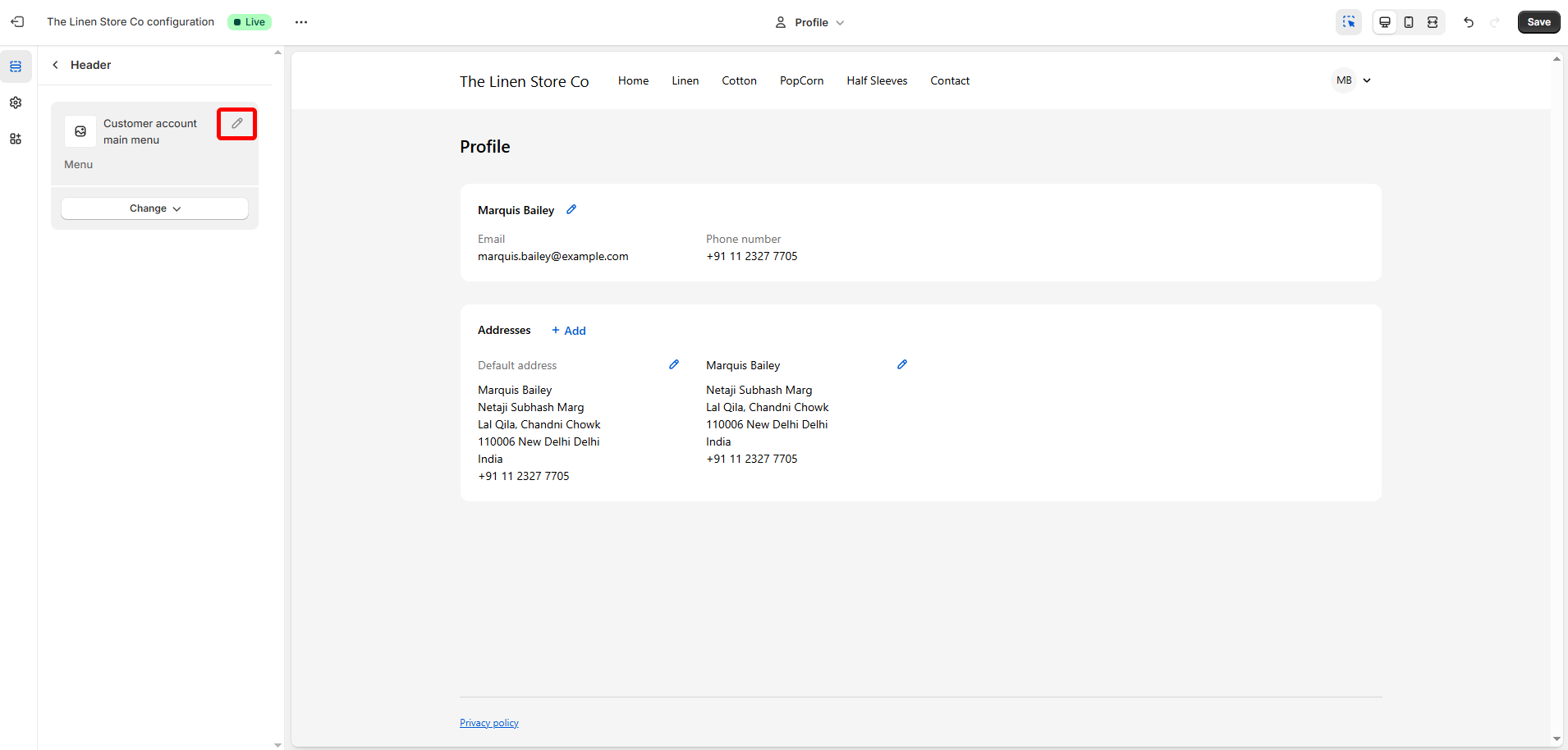The width and height of the screenshot is (1568, 750).
Task: Open the three-dot more actions menu
Action: pyautogui.click(x=301, y=22)
